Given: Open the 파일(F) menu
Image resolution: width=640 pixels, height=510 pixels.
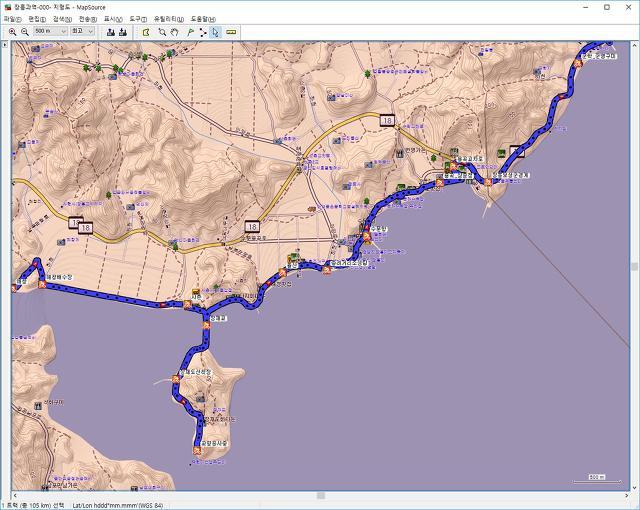Looking at the screenshot, I should coord(12,19).
